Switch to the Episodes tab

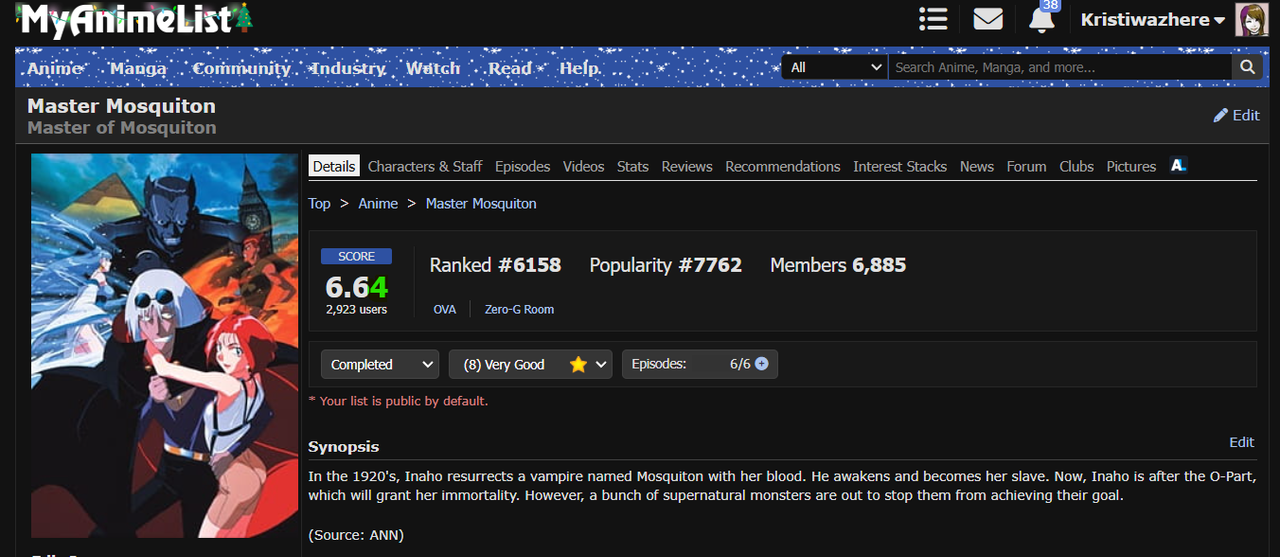tap(523, 166)
